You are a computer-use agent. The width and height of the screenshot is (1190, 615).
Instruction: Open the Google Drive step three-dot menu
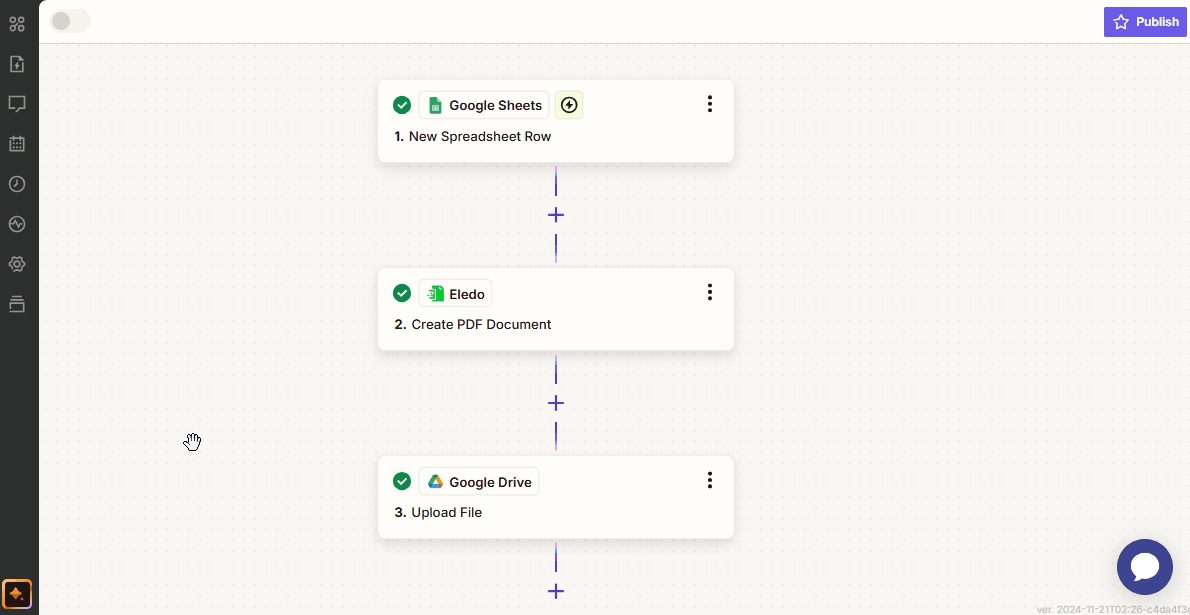[x=709, y=481]
